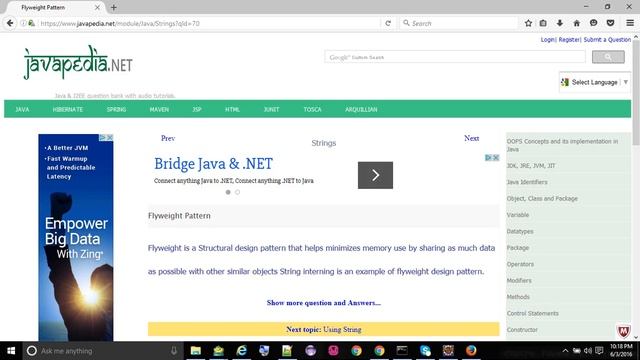Click the page vertical scrollbar thumb
This screenshot has height=360, width=640.
coord(636,92)
